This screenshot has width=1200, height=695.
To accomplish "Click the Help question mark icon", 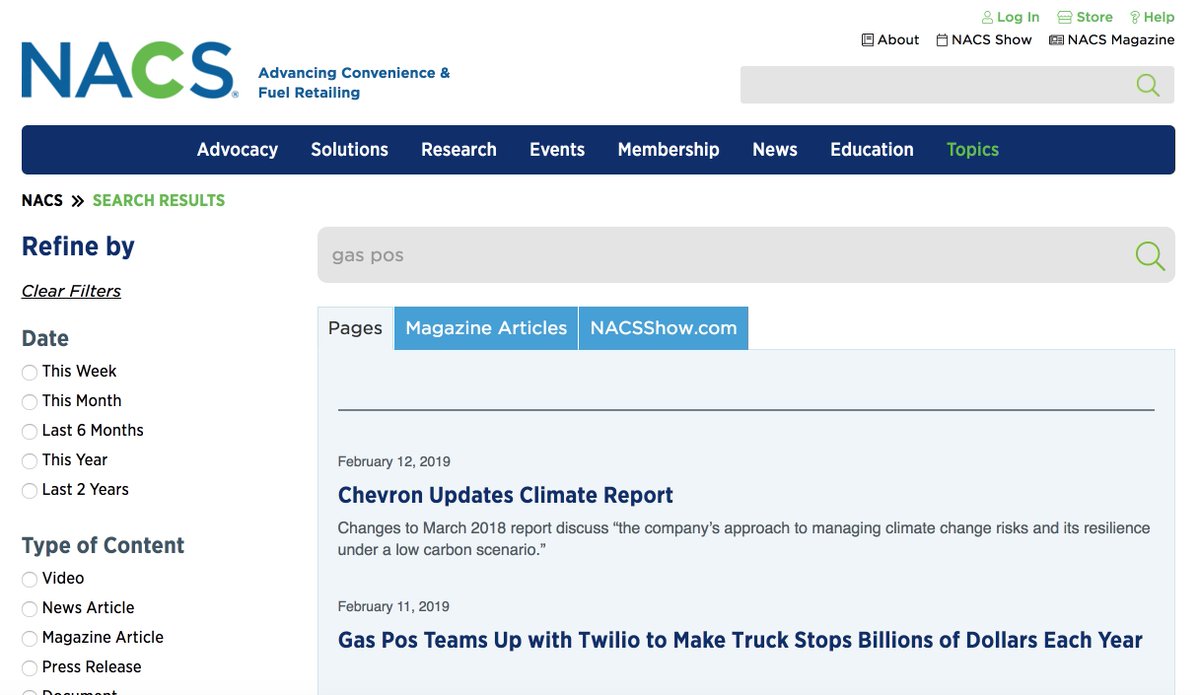I will click(x=1135, y=17).
